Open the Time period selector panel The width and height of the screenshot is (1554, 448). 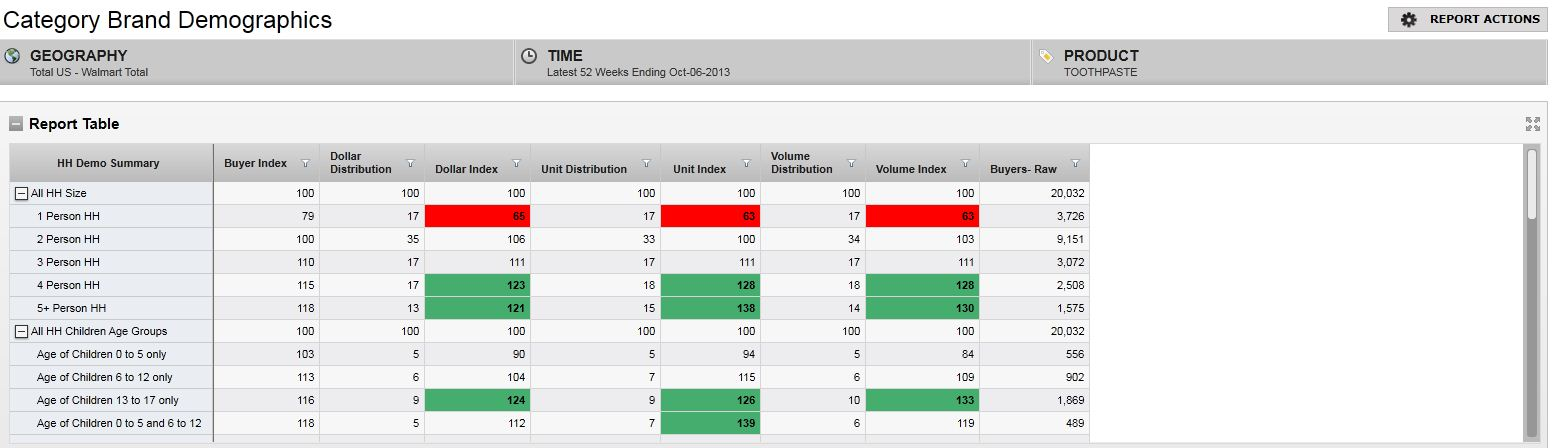(x=772, y=62)
